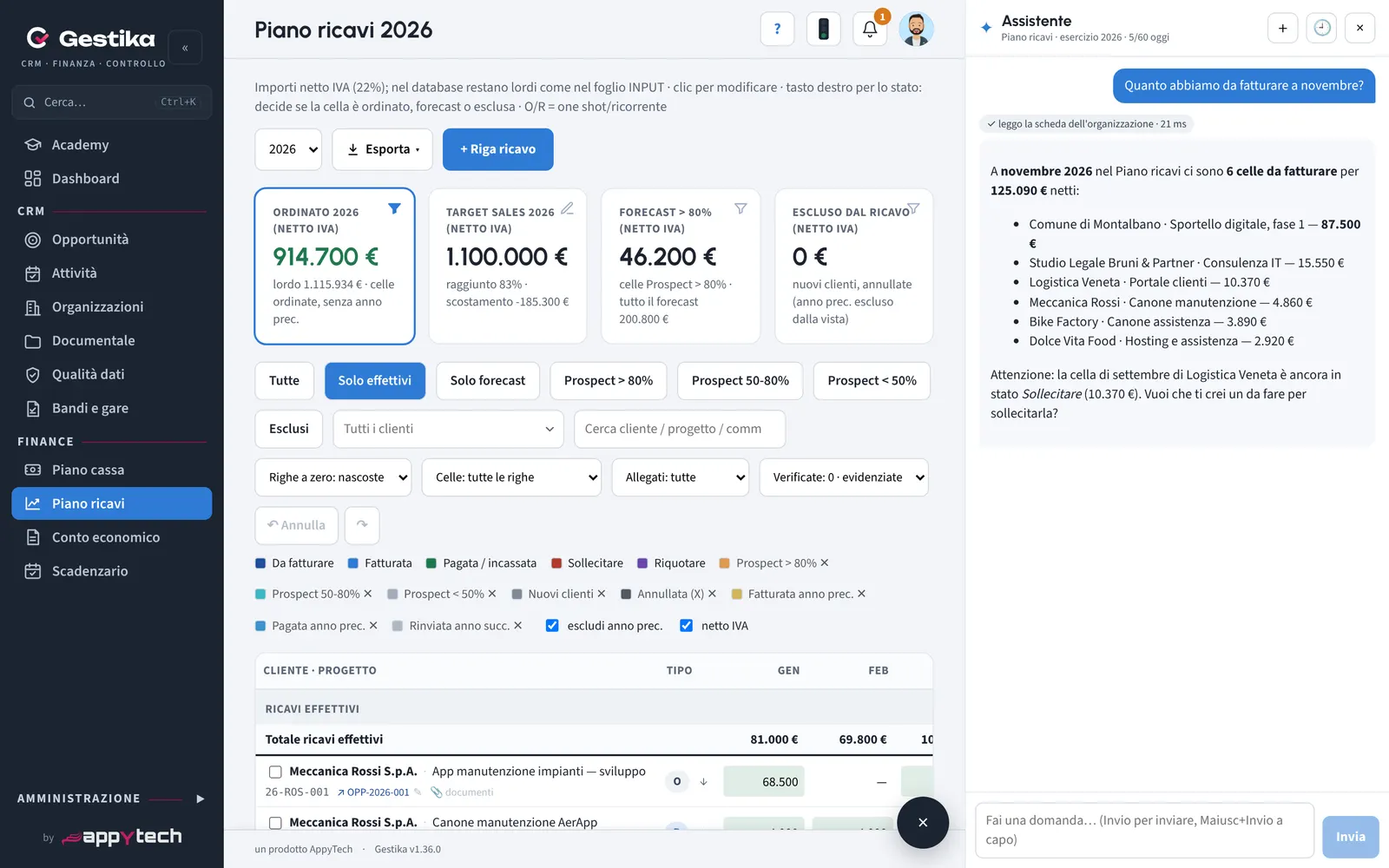Open assistant chat history clock icon
The height and width of the screenshot is (868, 1389).
pyautogui.click(x=1321, y=28)
